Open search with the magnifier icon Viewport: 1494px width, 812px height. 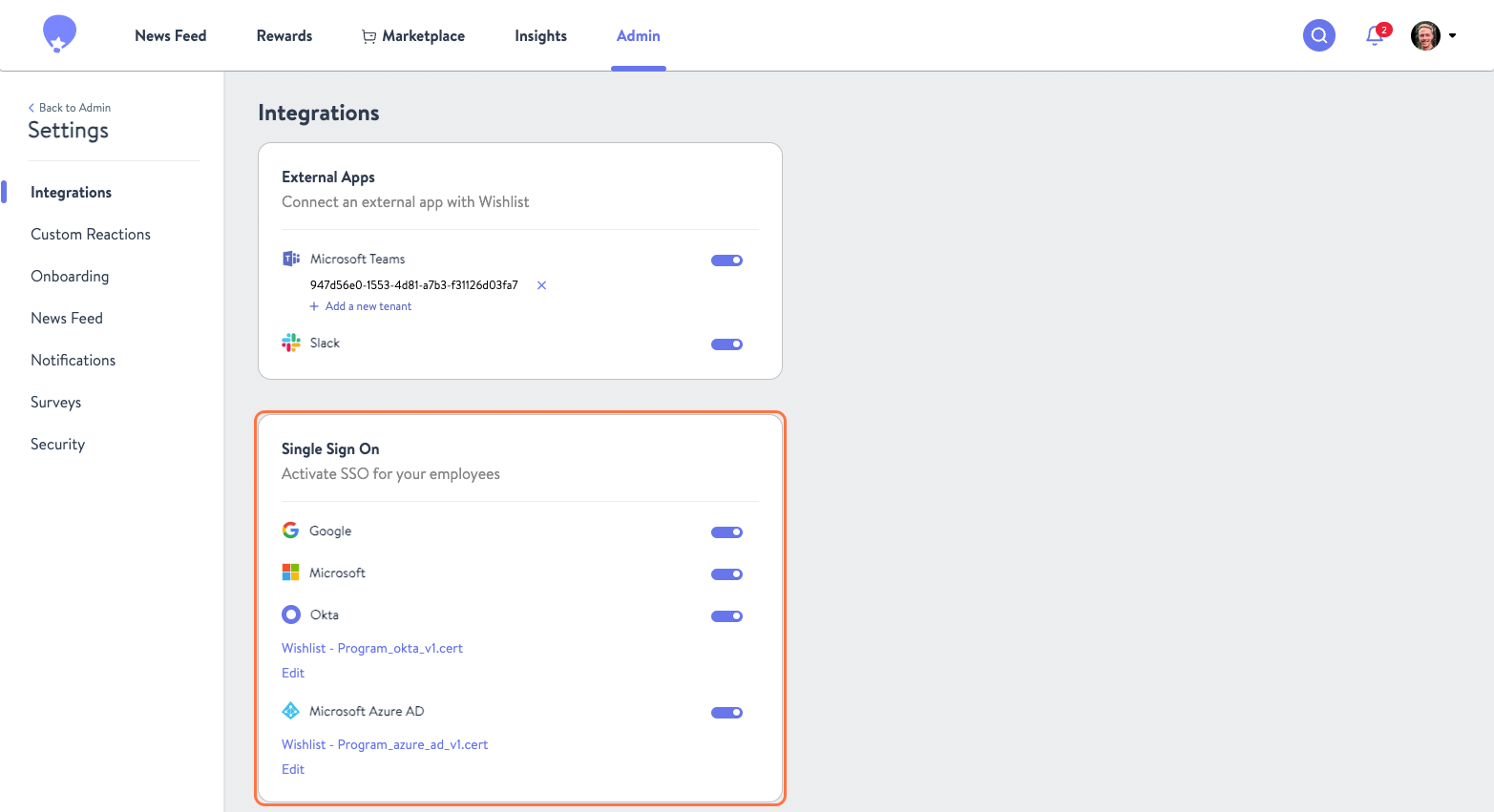coord(1319,35)
